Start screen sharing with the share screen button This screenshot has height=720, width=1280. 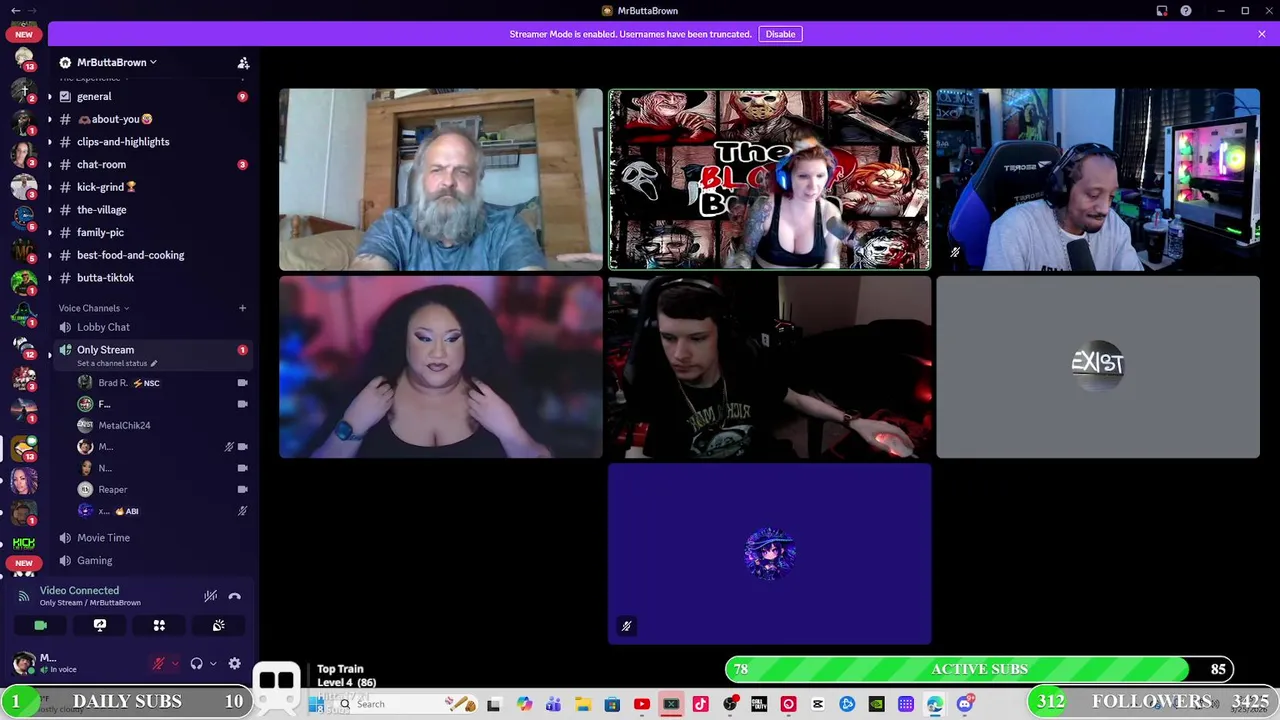pos(100,625)
